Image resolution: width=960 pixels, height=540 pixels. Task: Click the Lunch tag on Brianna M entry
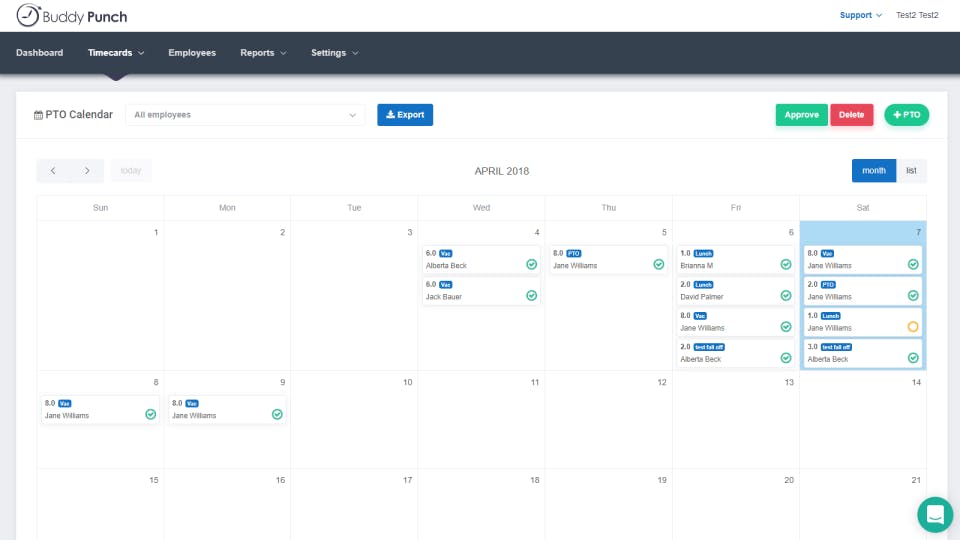pos(703,253)
